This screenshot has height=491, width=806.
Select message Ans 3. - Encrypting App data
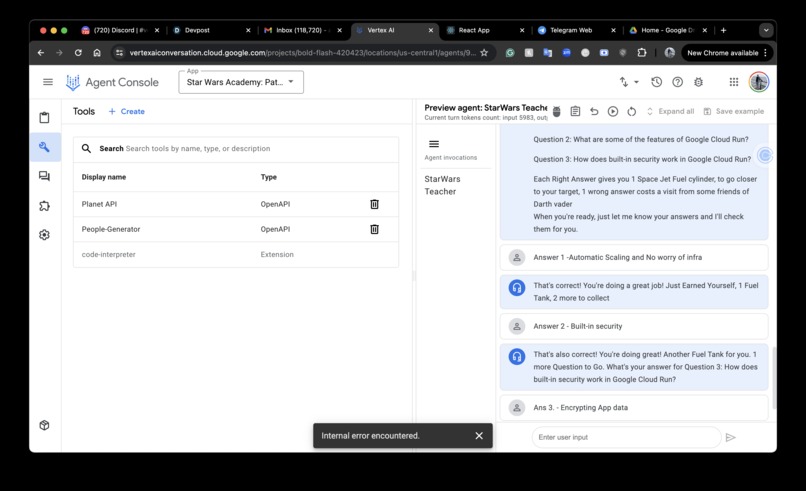point(634,408)
